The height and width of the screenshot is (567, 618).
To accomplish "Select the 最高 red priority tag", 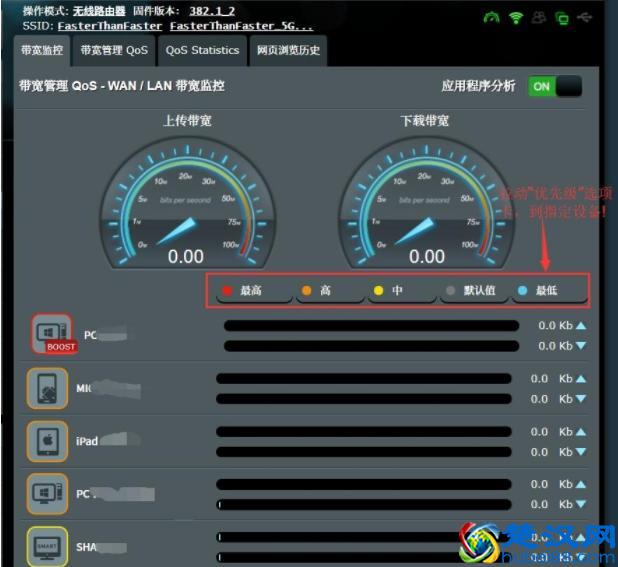I will pos(254,291).
